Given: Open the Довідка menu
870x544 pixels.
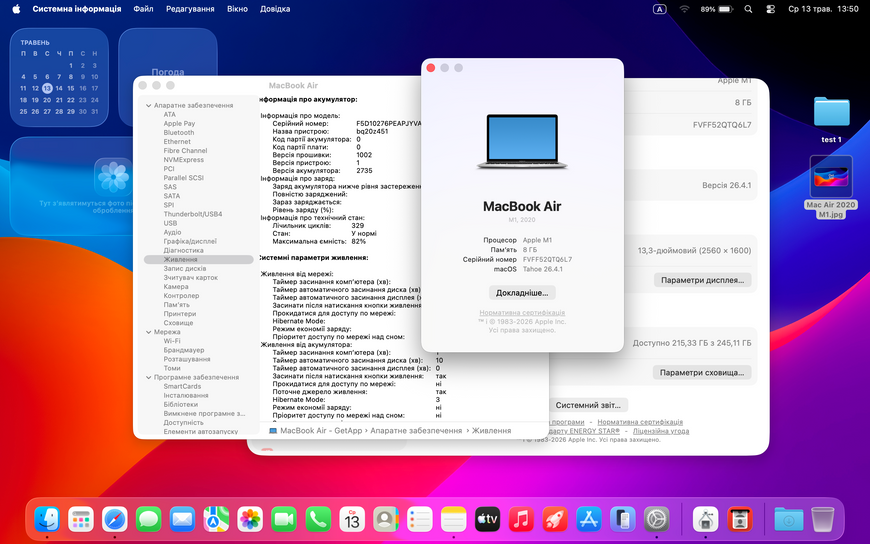Looking at the screenshot, I should [275, 9].
